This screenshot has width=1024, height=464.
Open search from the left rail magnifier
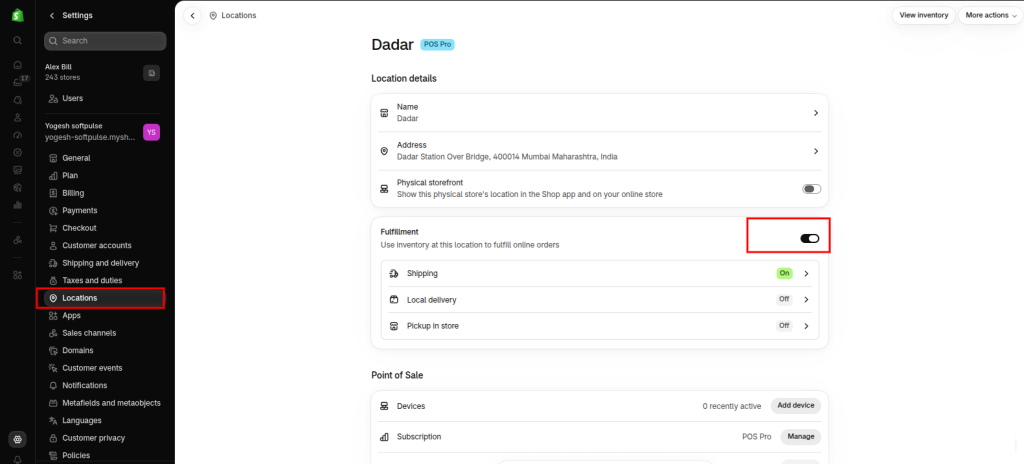(18, 41)
